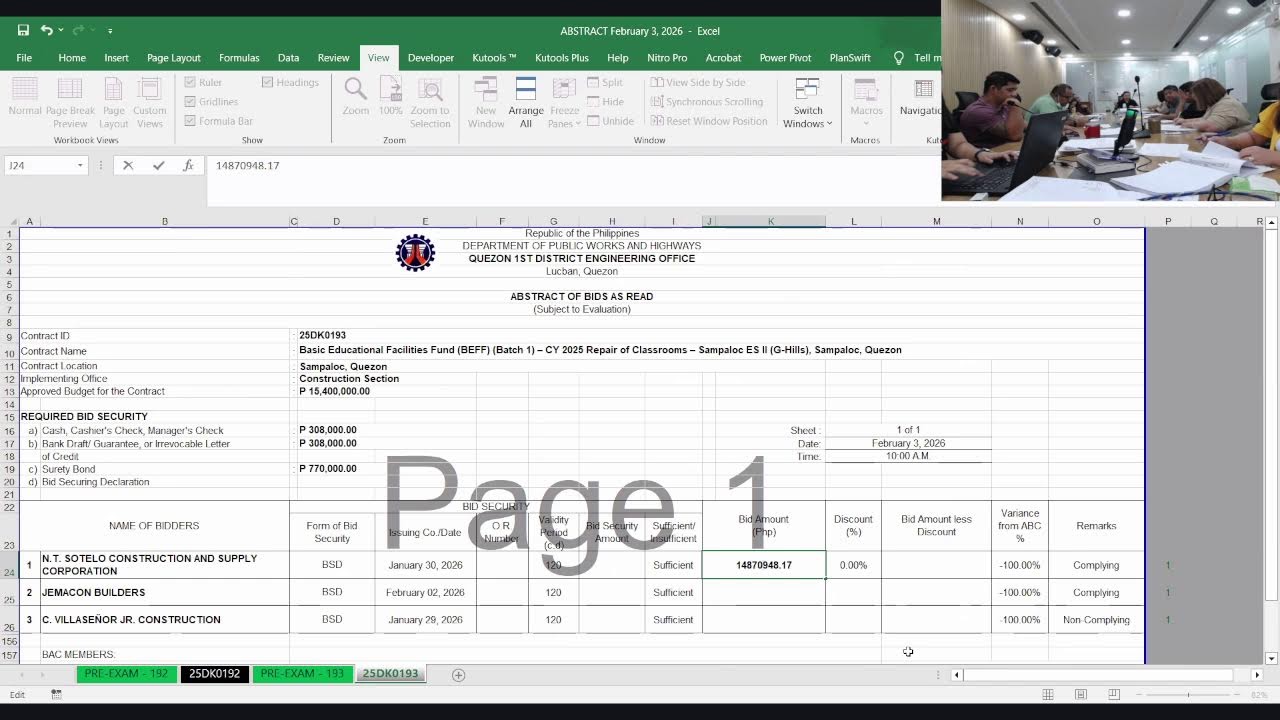Open the Power Pivot tab
Screen dimensions: 1280x720
tap(785, 58)
